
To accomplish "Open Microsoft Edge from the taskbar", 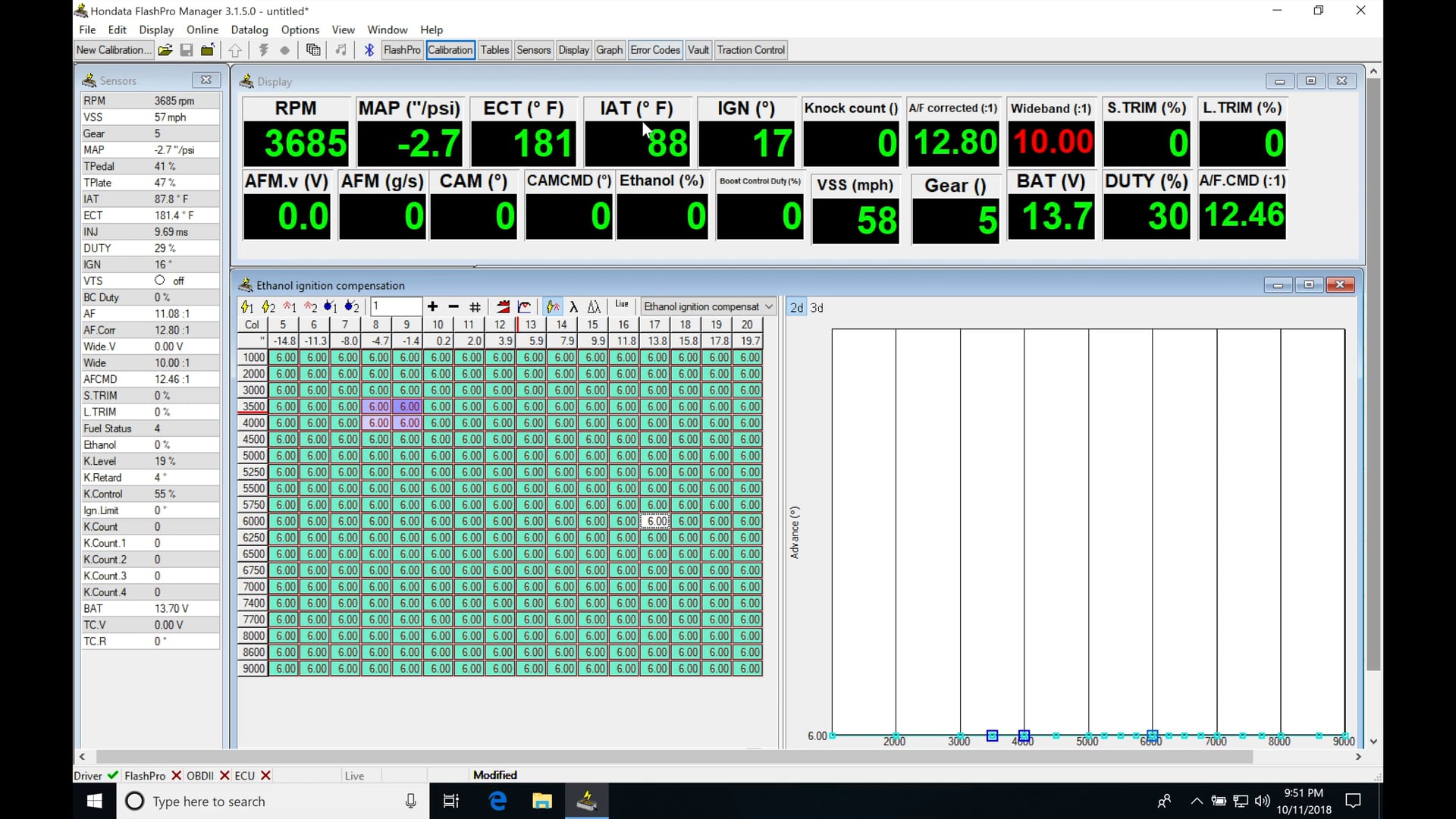I will click(497, 801).
